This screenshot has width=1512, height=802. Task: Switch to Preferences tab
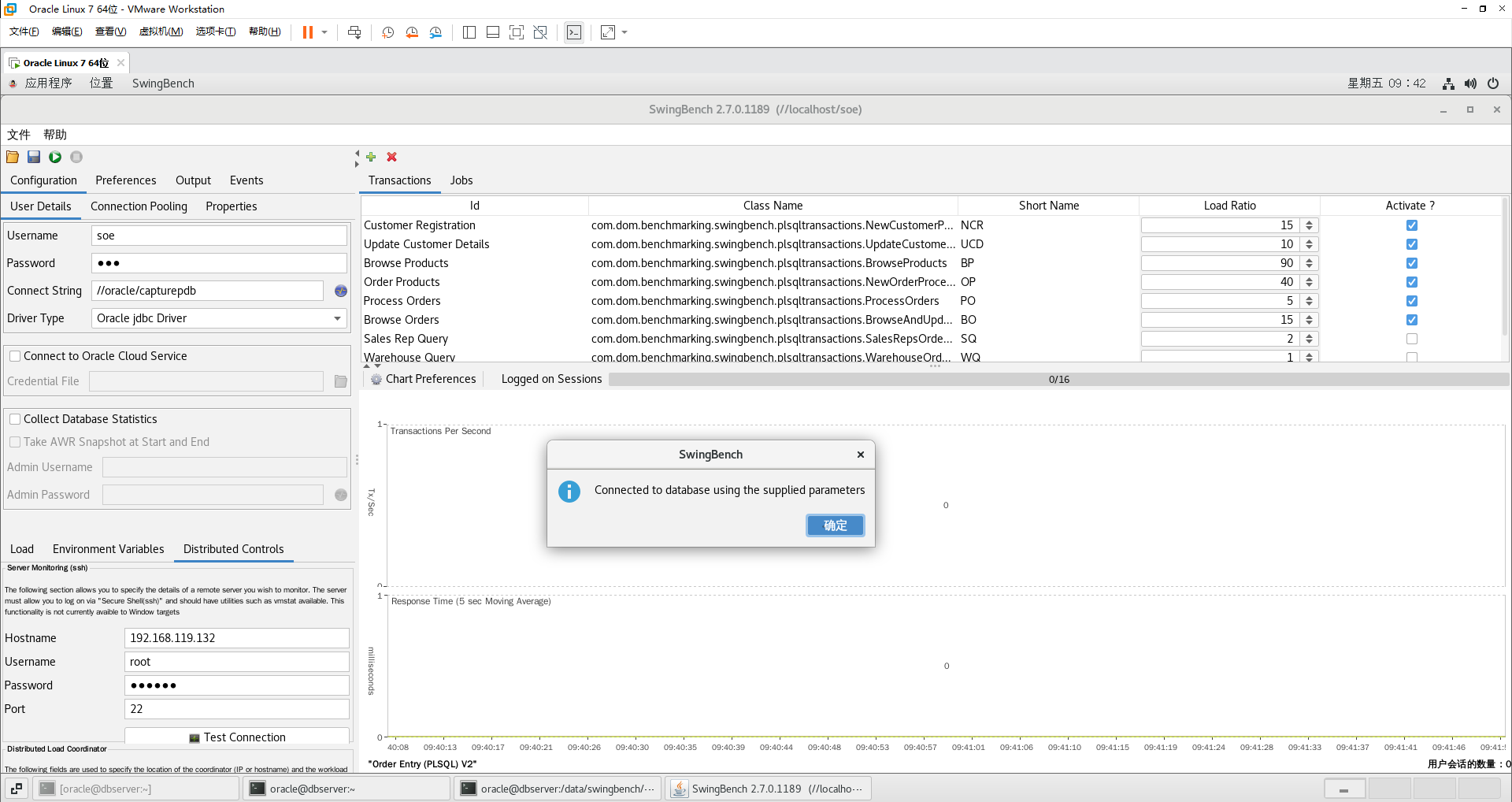coord(126,180)
